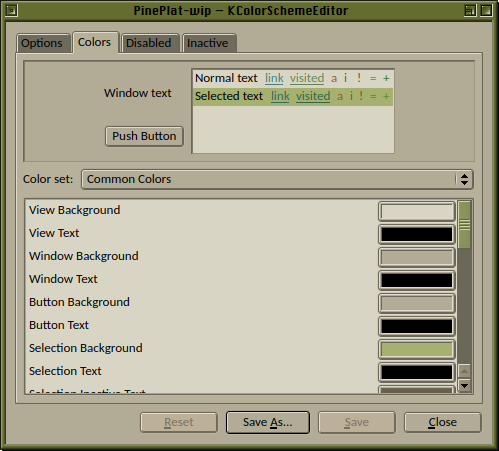The width and height of the screenshot is (499, 451).
Task: Edit the Window Background color swatch
Action: pos(417,257)
